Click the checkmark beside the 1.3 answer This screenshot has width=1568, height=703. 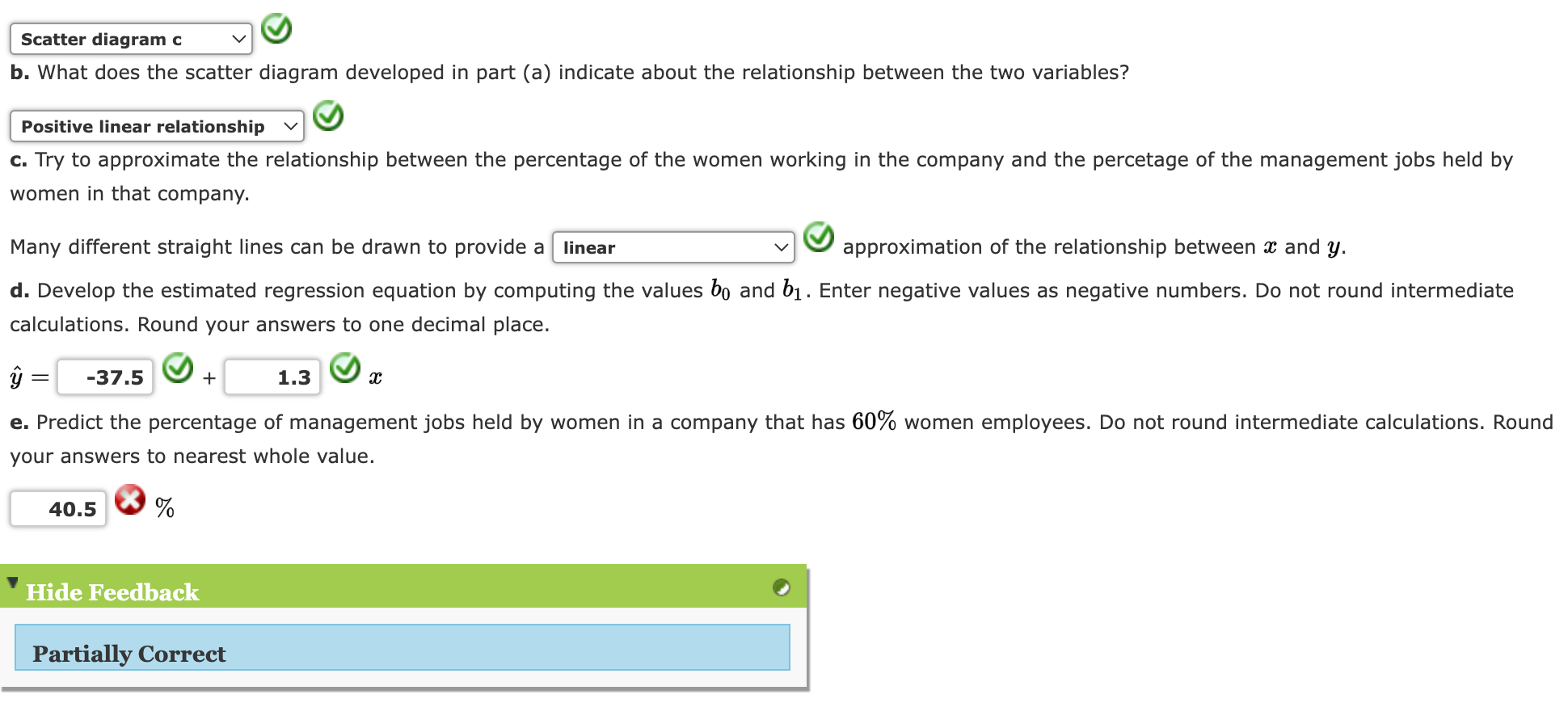coord(345,369)
